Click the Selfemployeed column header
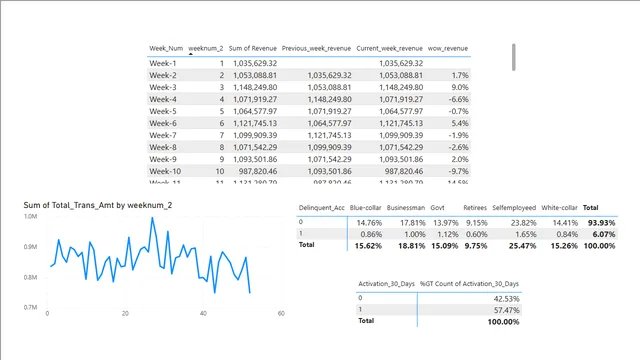Screen dimensions: 640x360 pyautogui.click(x=514, y=208)
